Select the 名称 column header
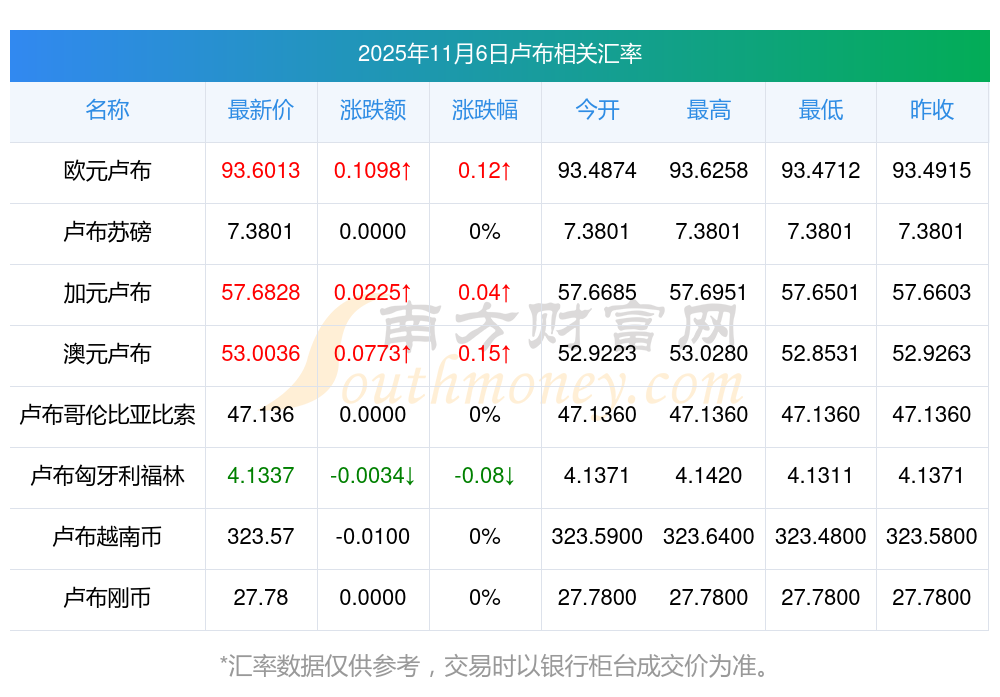 [107, 110]
